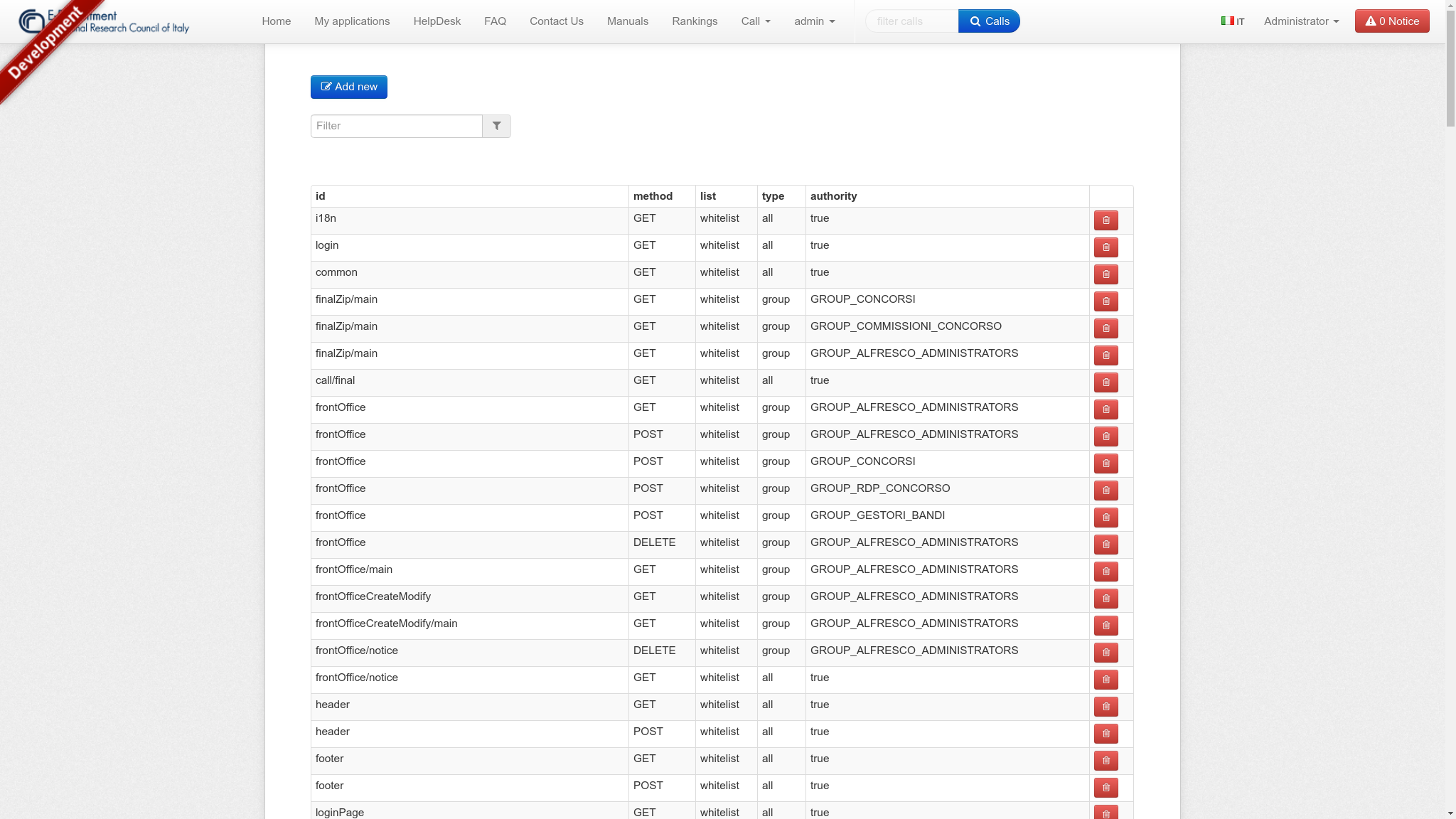The width and height of the screenshot is (1456, 819).
Task: Click the Add new button
Action: coord(348,87)
